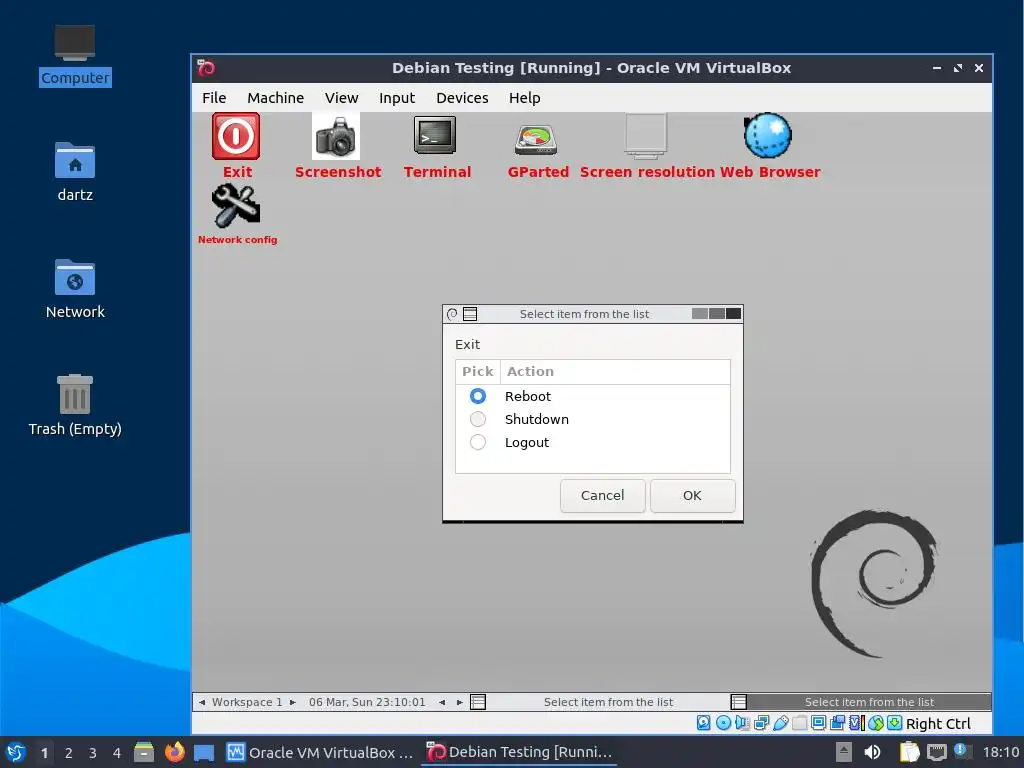Viewport: 1024px width, 768px height.
Task: Open the Screen resolution monitor icon
Action: [x=645, y=136]
